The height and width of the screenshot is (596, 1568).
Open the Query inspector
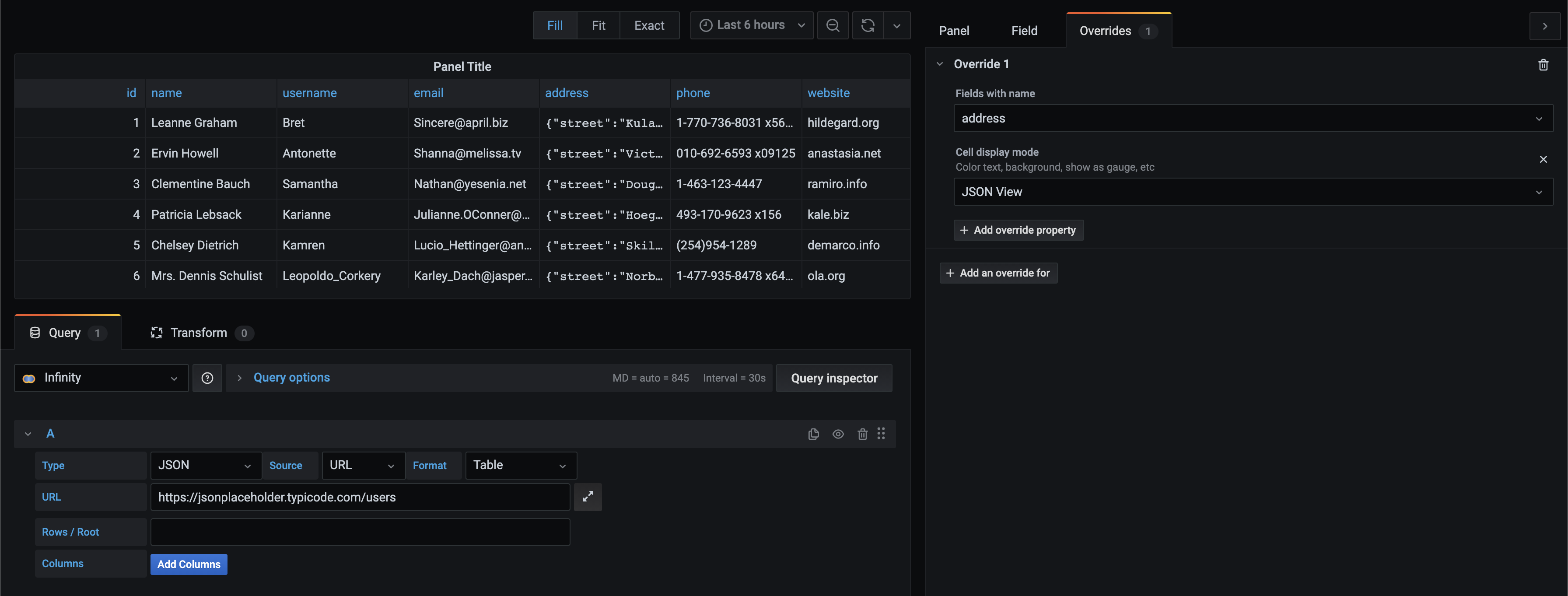pyautogui.click(x=834, y=378)
